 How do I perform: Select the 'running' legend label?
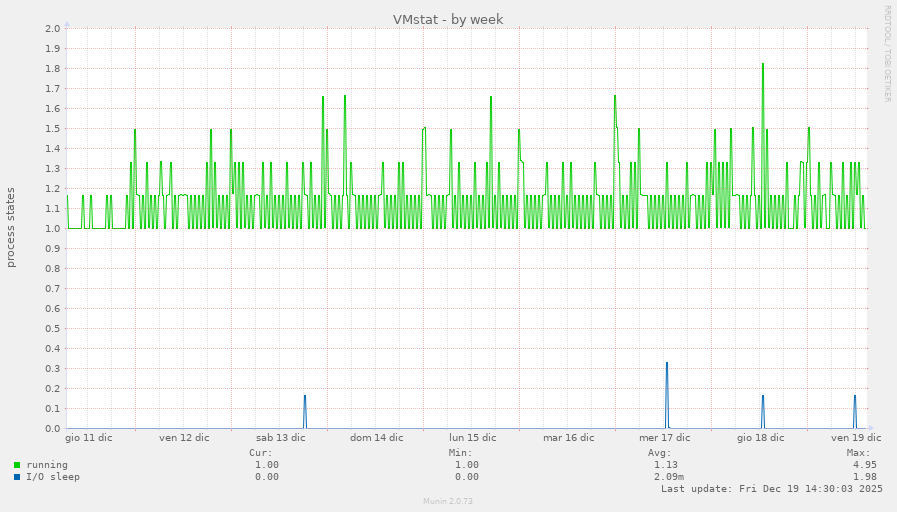(x=47, y=465)
